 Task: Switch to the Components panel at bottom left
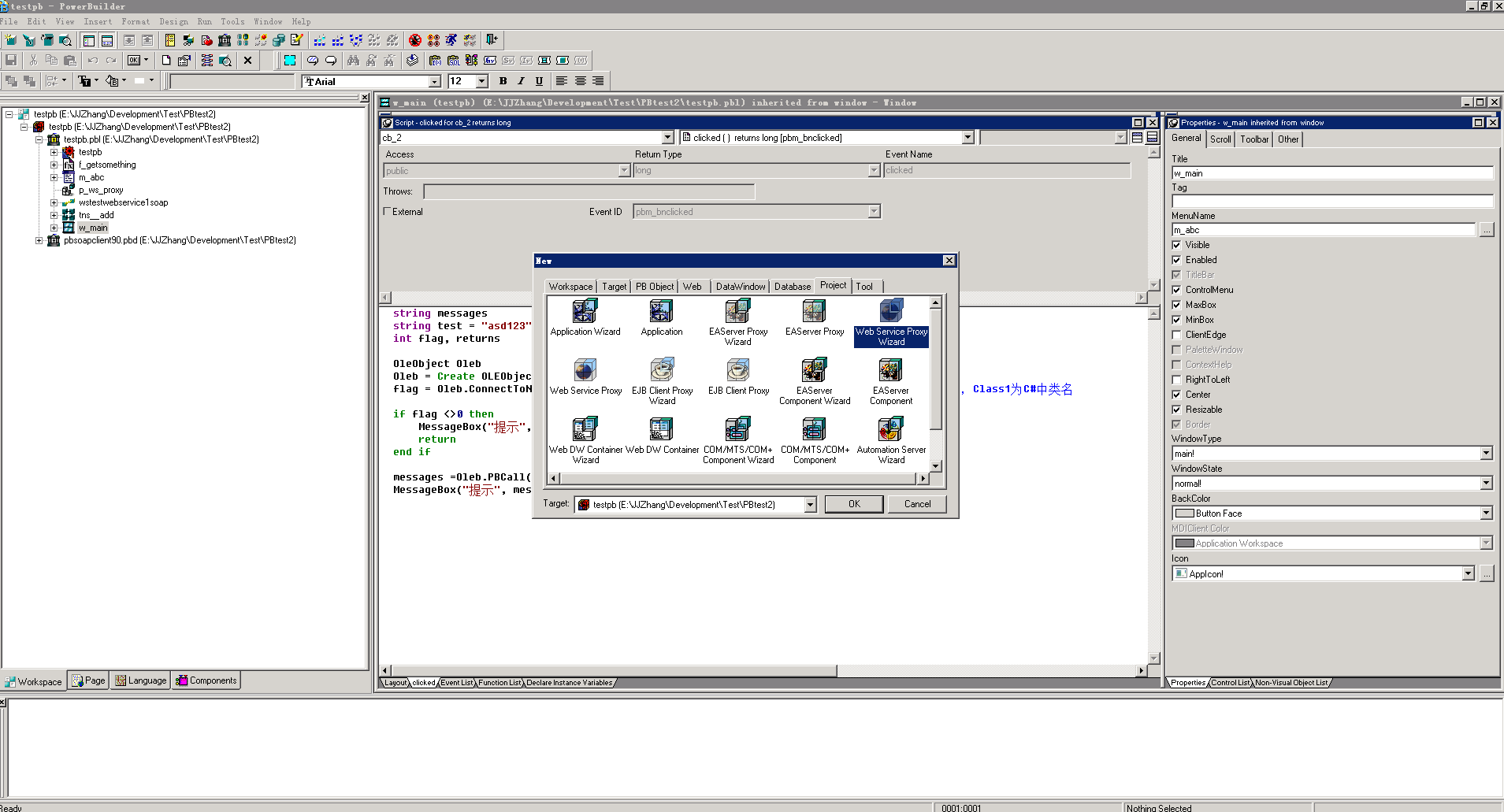[206, 680]
